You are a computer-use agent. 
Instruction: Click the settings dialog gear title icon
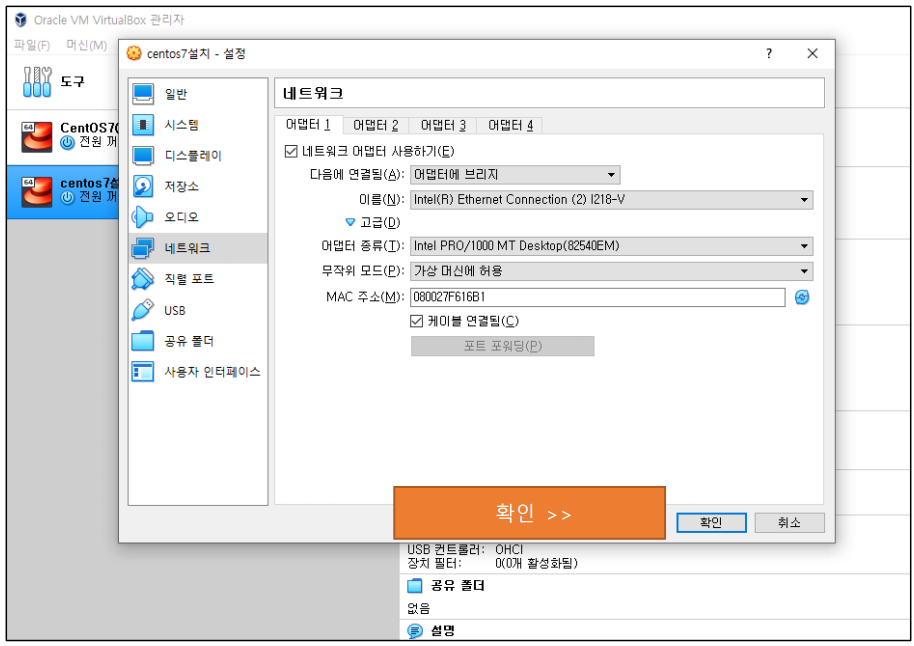(134, 54)
